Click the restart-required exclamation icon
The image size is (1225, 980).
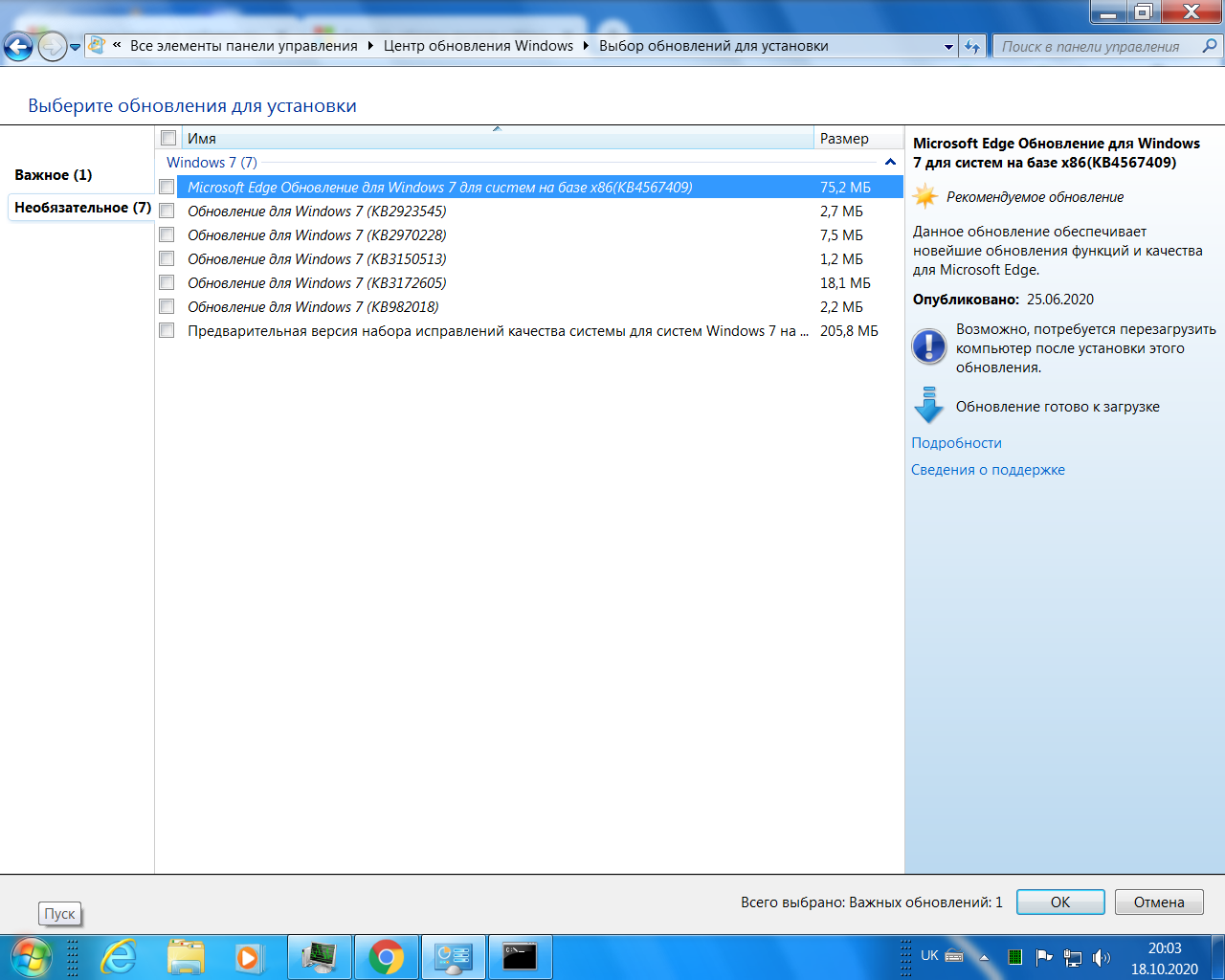[x=929, y=346]
